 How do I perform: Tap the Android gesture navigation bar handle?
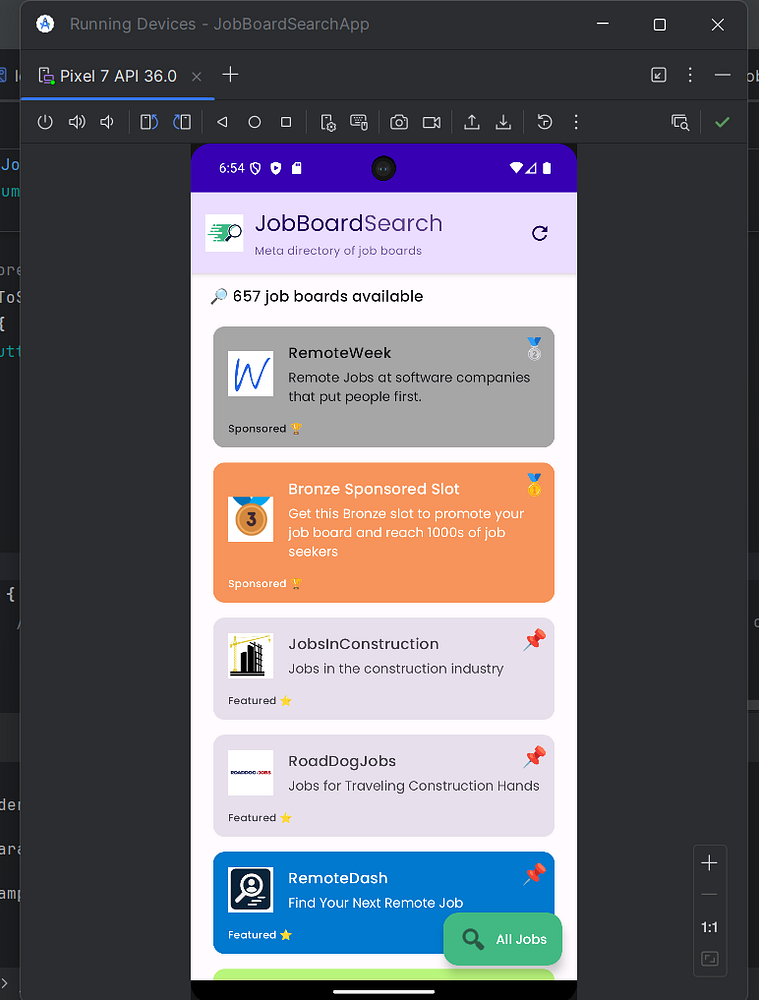pyautogui.click(x=383, y=992)
